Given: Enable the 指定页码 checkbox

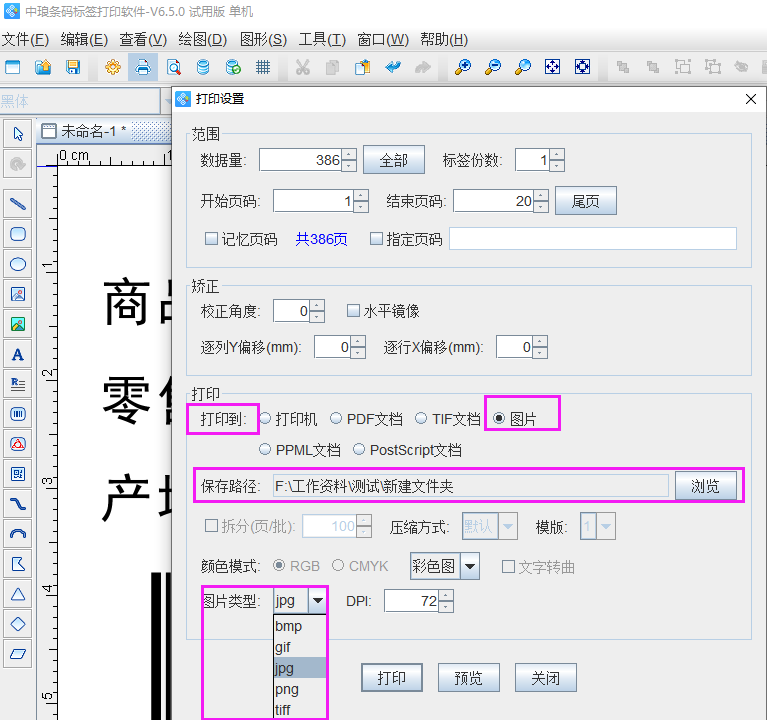Looking at the screenshot, I should point(376,239).
